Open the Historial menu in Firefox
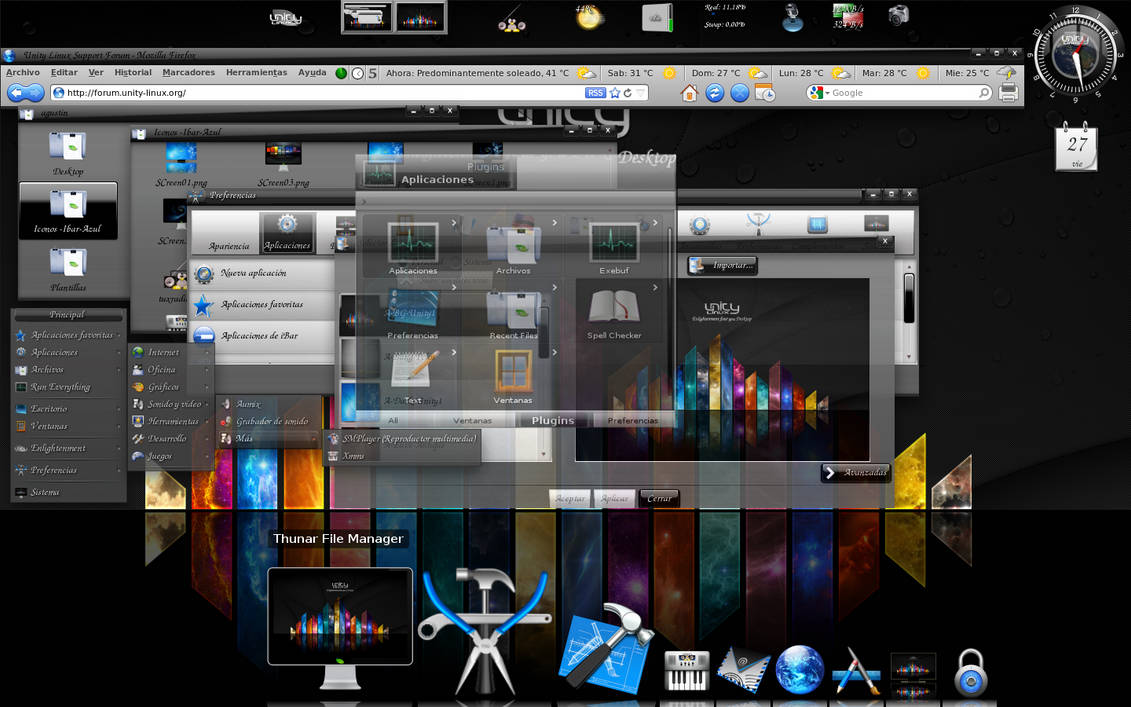 [x=133, y=72]
